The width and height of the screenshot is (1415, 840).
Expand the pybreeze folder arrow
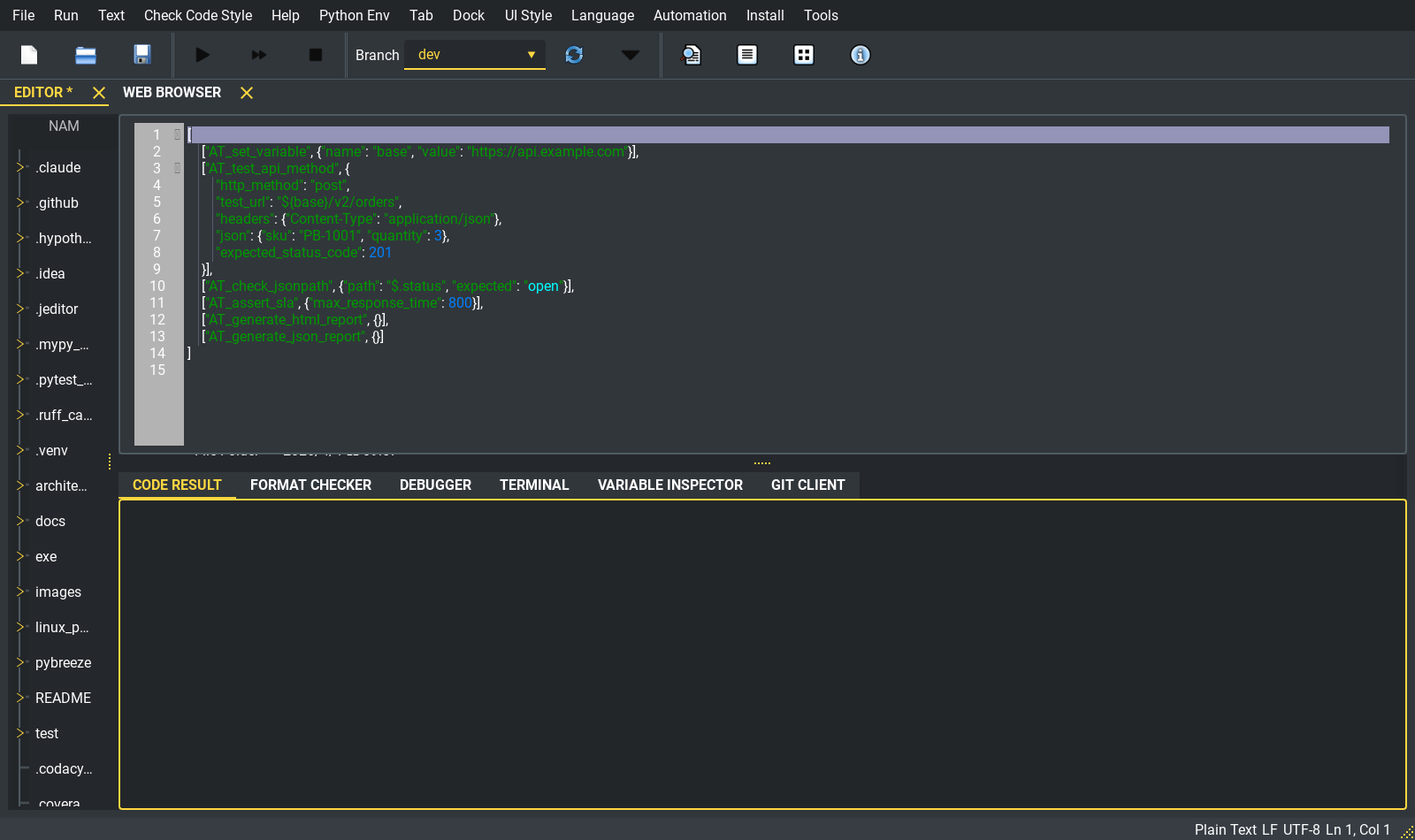tap(21, 662)
